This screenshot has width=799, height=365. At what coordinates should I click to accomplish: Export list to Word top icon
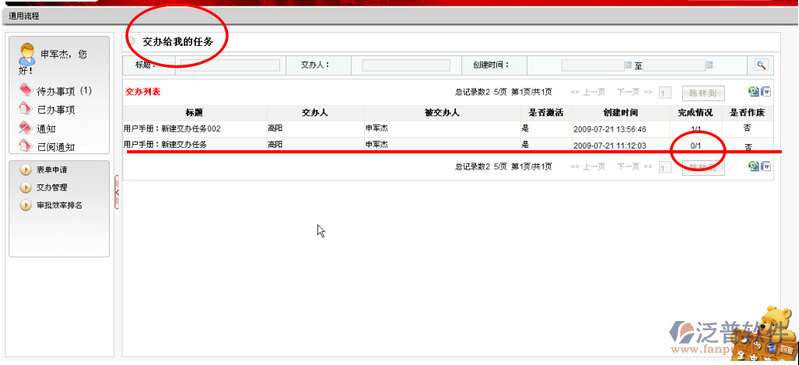[x=766, y=92]
